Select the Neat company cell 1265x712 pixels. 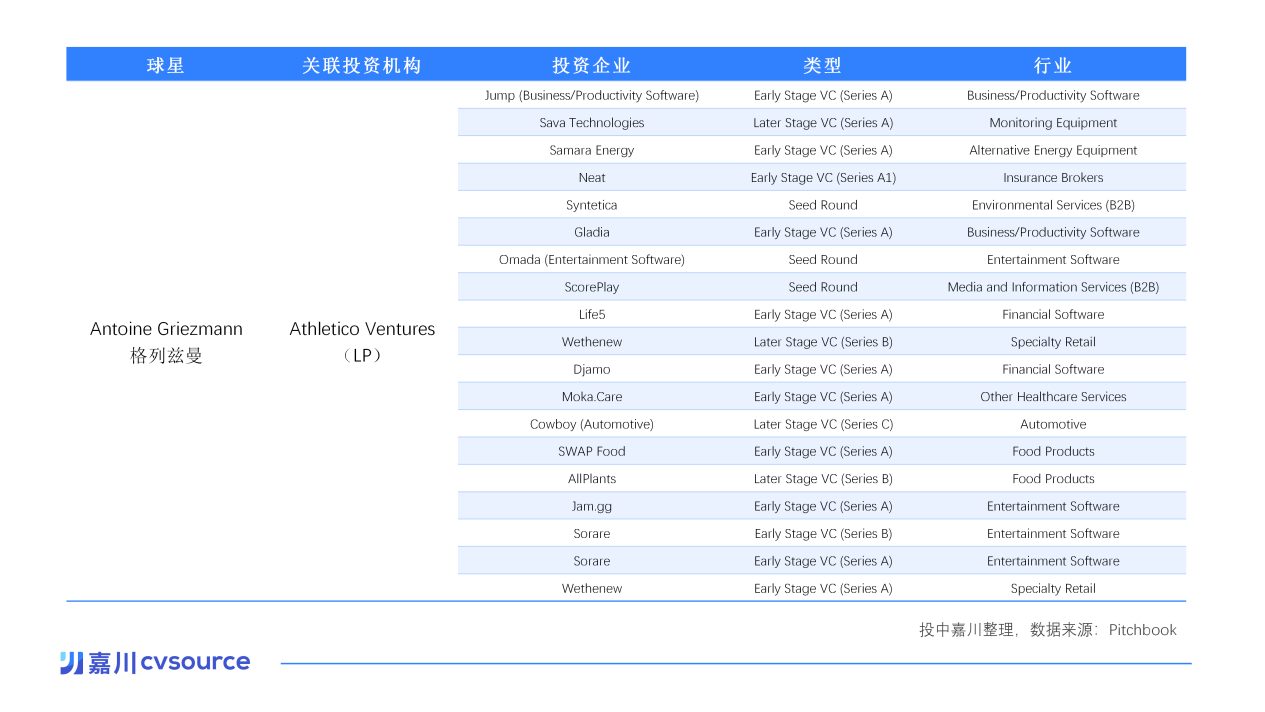coord(592,178)
